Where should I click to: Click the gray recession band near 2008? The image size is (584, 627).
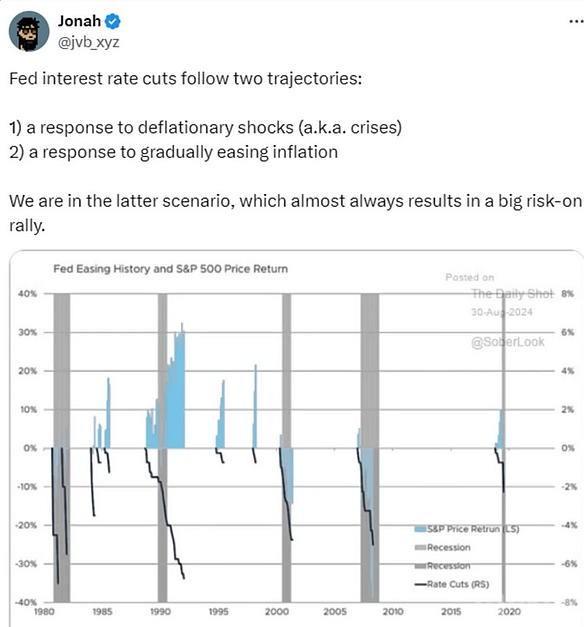pyautogui.click(x=370, y=448)
